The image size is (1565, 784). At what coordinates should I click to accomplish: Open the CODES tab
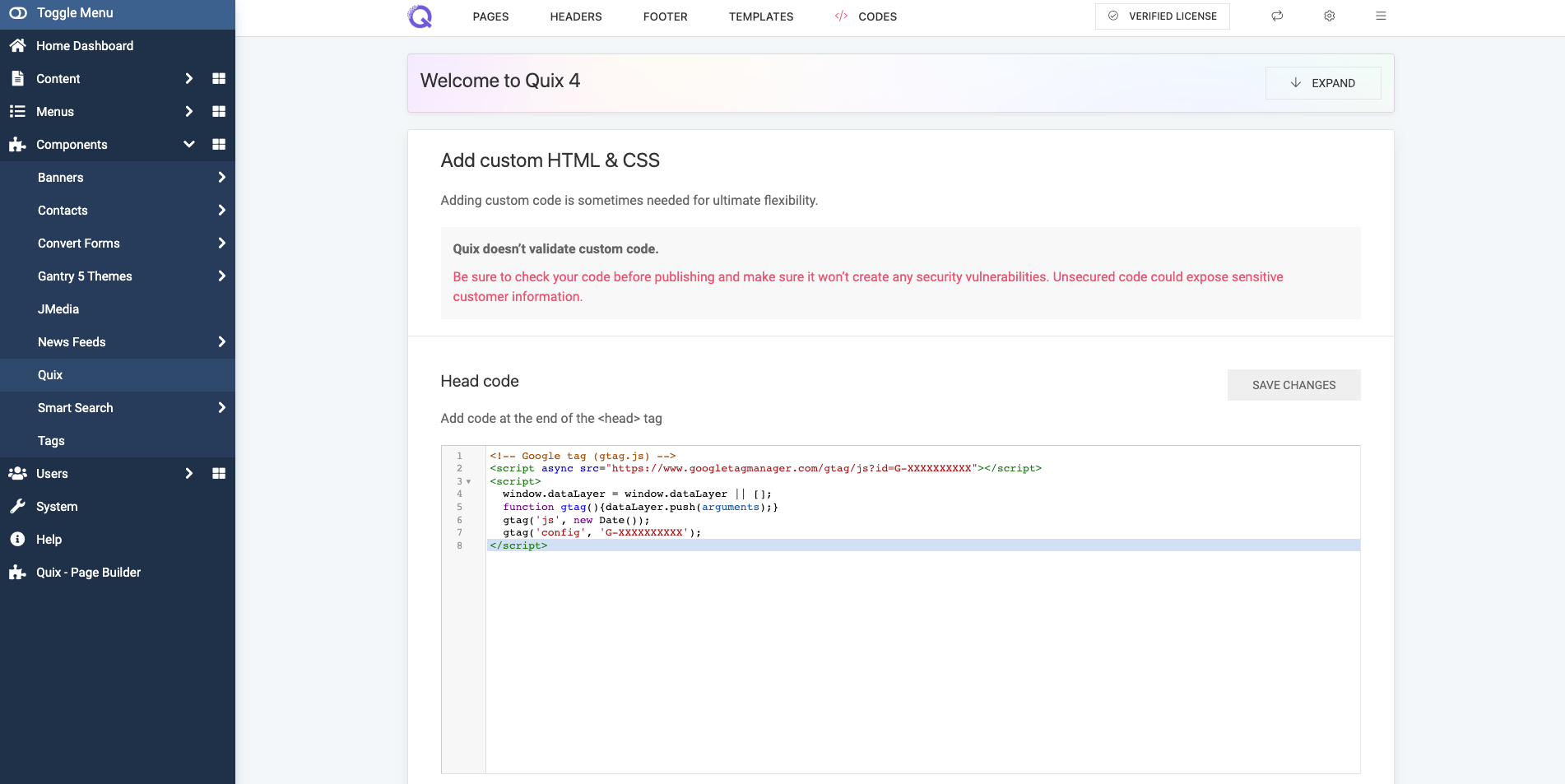coord(877,16)
